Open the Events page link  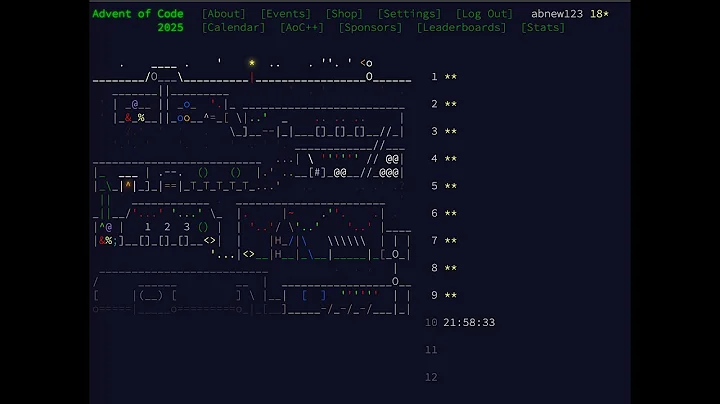click(x=286, y=14)
